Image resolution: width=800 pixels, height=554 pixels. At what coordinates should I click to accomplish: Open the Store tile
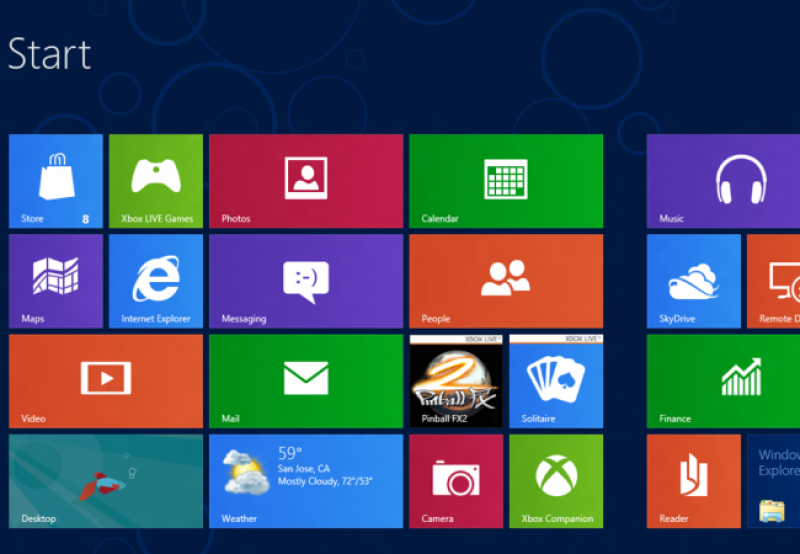[x=56, y=181]
